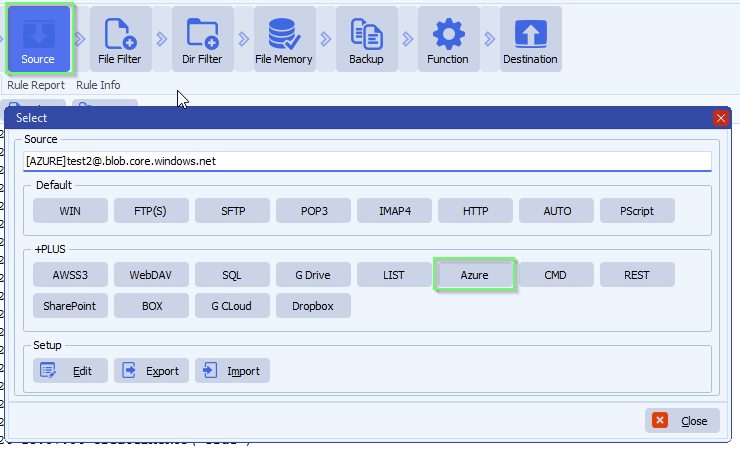Select the WebDAV plus source
Screen dimensions: 740x451
tap(151, 275)
